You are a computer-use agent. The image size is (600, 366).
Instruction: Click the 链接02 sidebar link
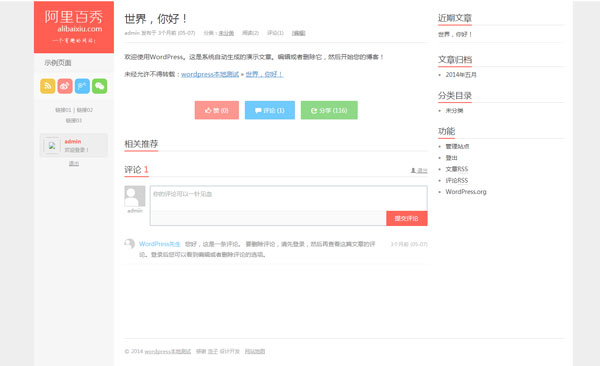pos(85,110)
